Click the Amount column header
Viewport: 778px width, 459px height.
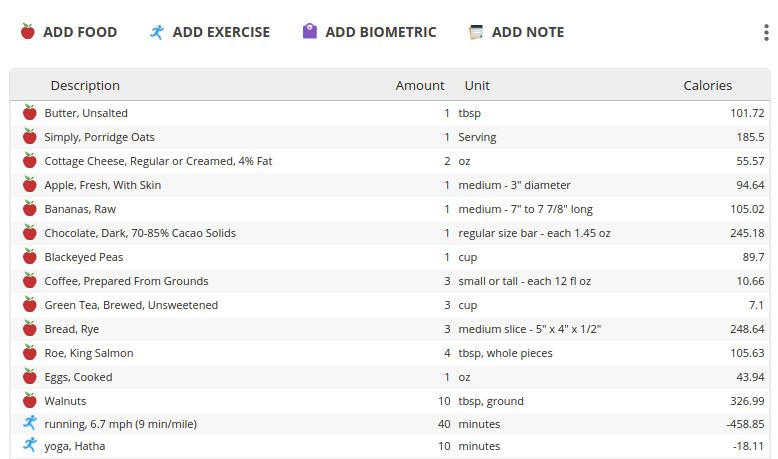click(x=420, y=86)
